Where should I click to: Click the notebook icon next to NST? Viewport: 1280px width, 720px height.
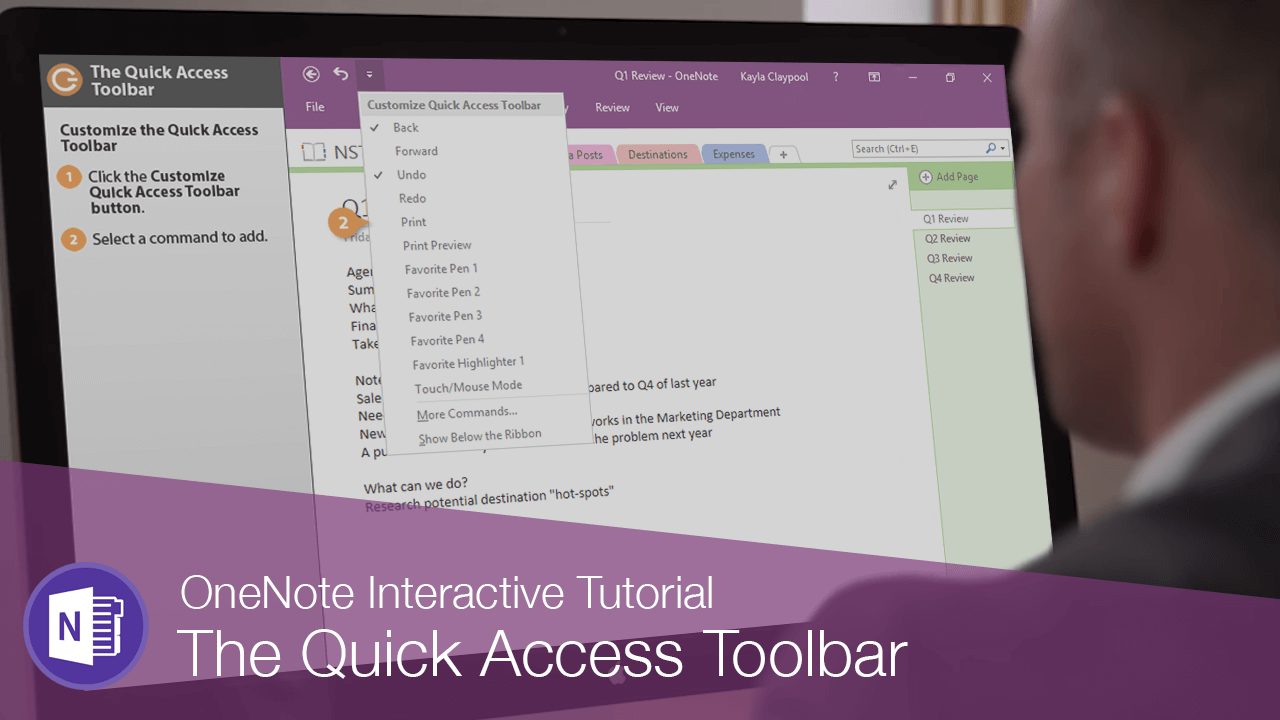(x=315, y=152)
